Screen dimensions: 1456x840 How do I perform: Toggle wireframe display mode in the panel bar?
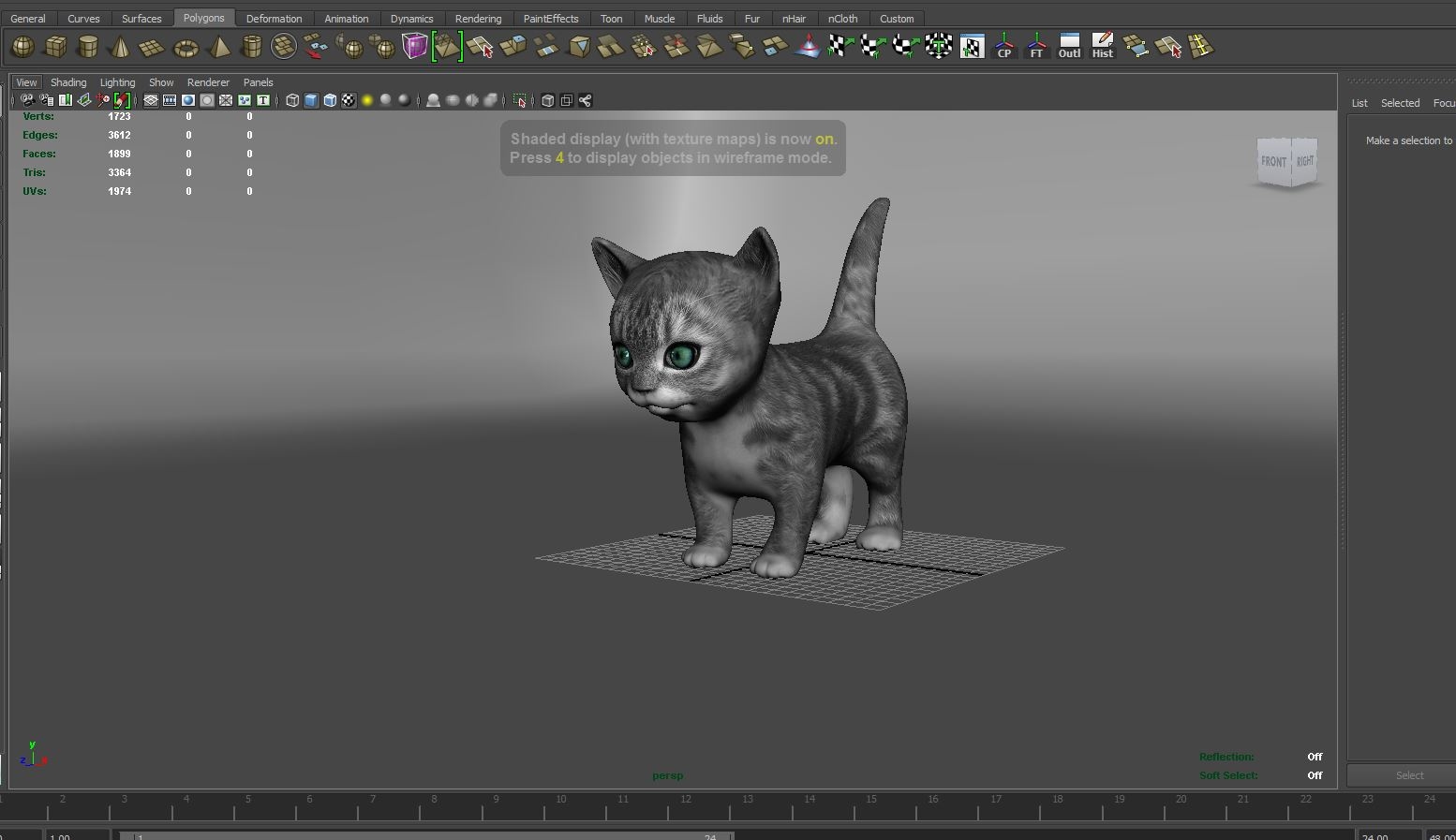pos(291,100)
